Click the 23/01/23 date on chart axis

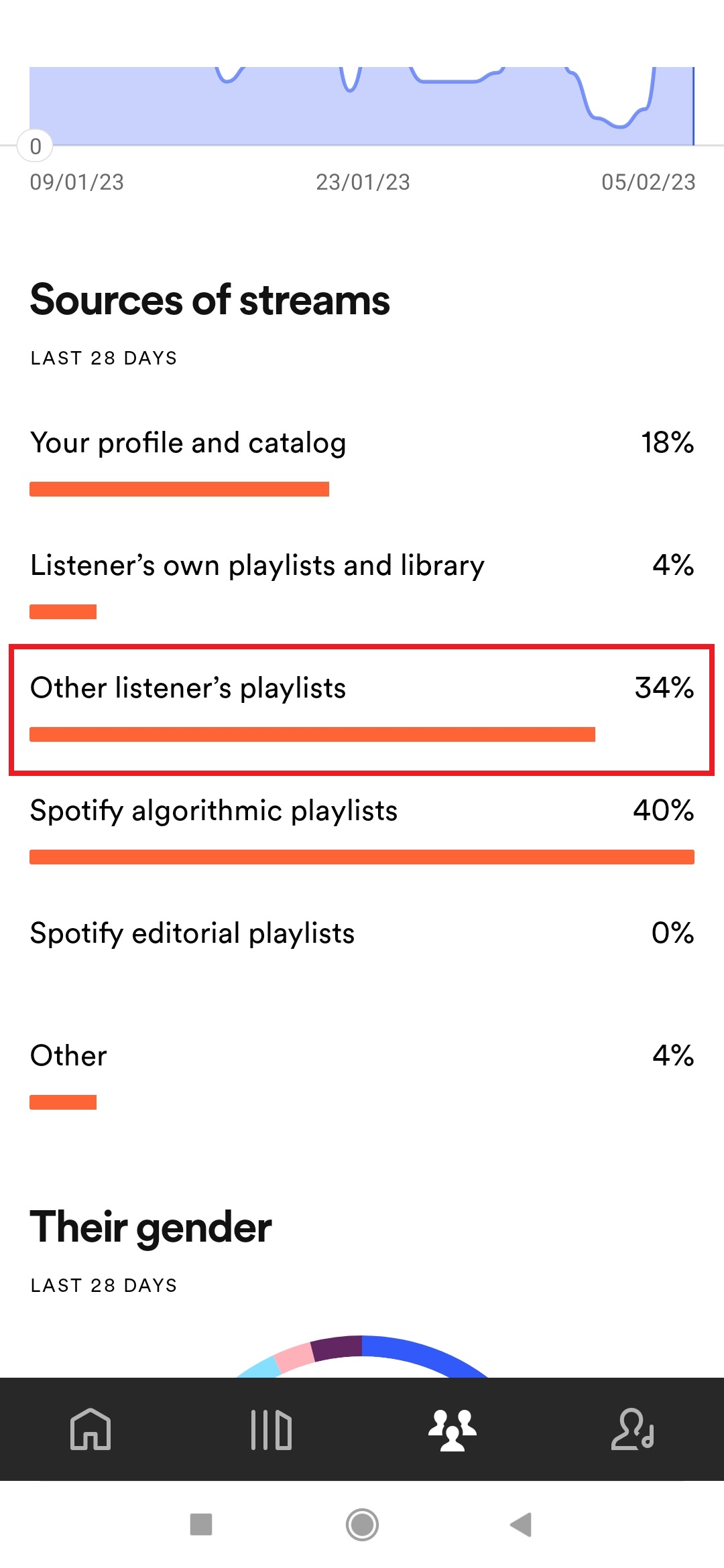click(x=363, y=182)
